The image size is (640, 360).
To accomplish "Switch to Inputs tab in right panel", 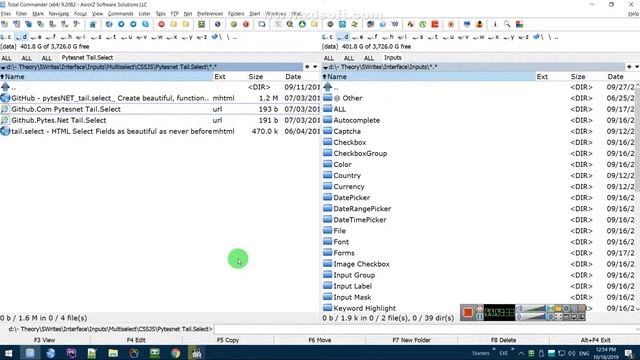I will point(393,58).
